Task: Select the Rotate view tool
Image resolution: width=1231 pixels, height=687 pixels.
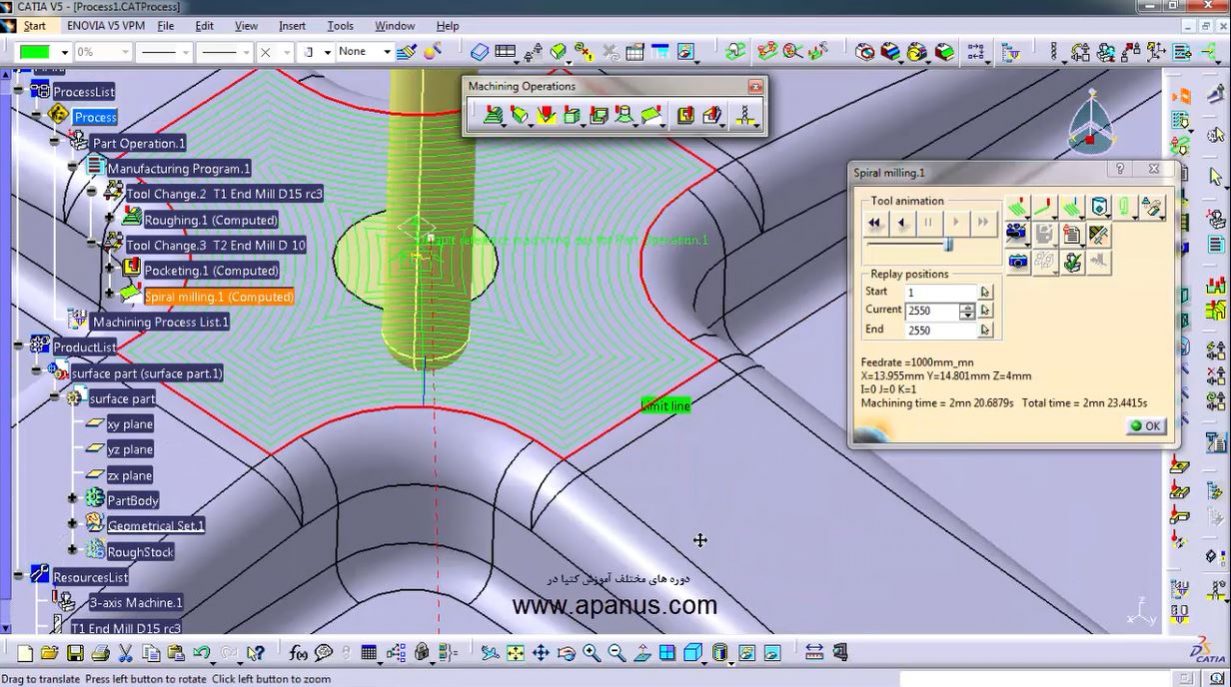Action: pos(566,653)
